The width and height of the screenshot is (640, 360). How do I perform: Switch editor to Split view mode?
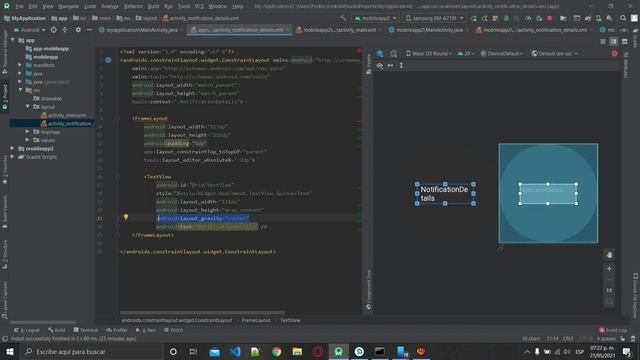click(613, 42)
